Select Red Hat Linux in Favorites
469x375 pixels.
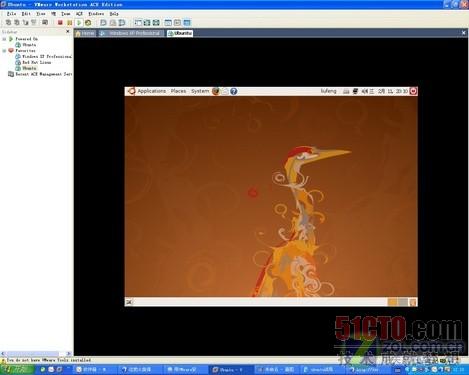pyautogui.click(x=37, y=62)
